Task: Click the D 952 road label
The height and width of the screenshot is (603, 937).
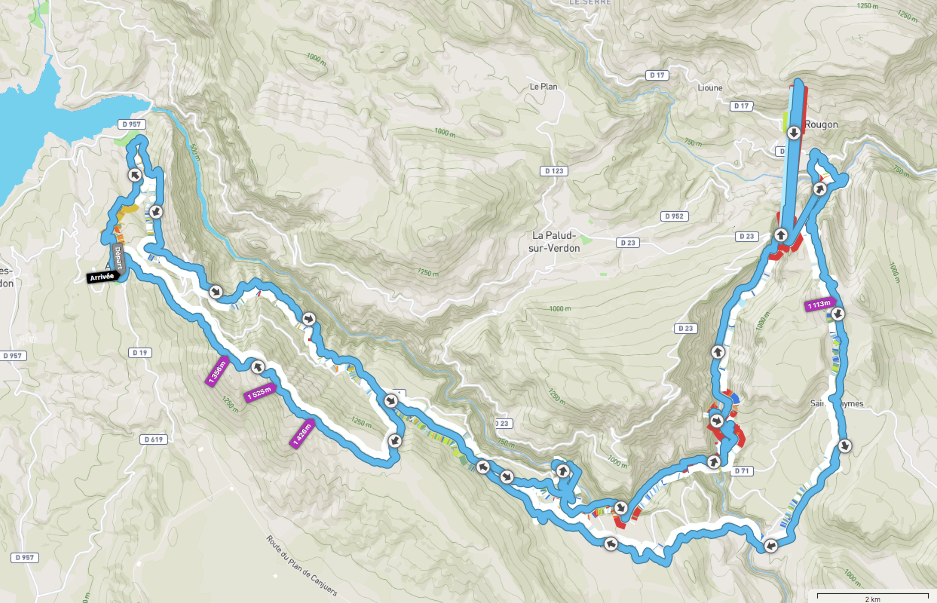Action: [x=674, y=216]
